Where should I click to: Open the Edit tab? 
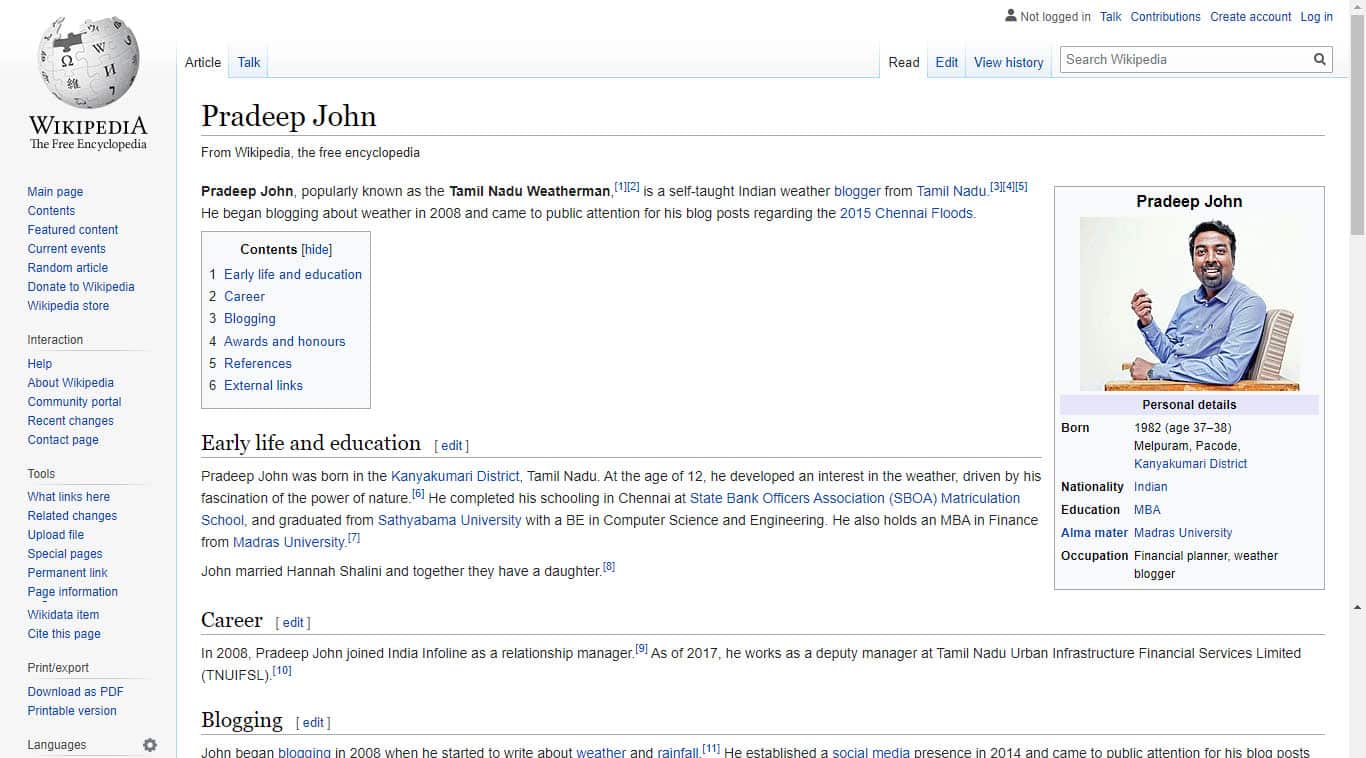click(947, 62)
